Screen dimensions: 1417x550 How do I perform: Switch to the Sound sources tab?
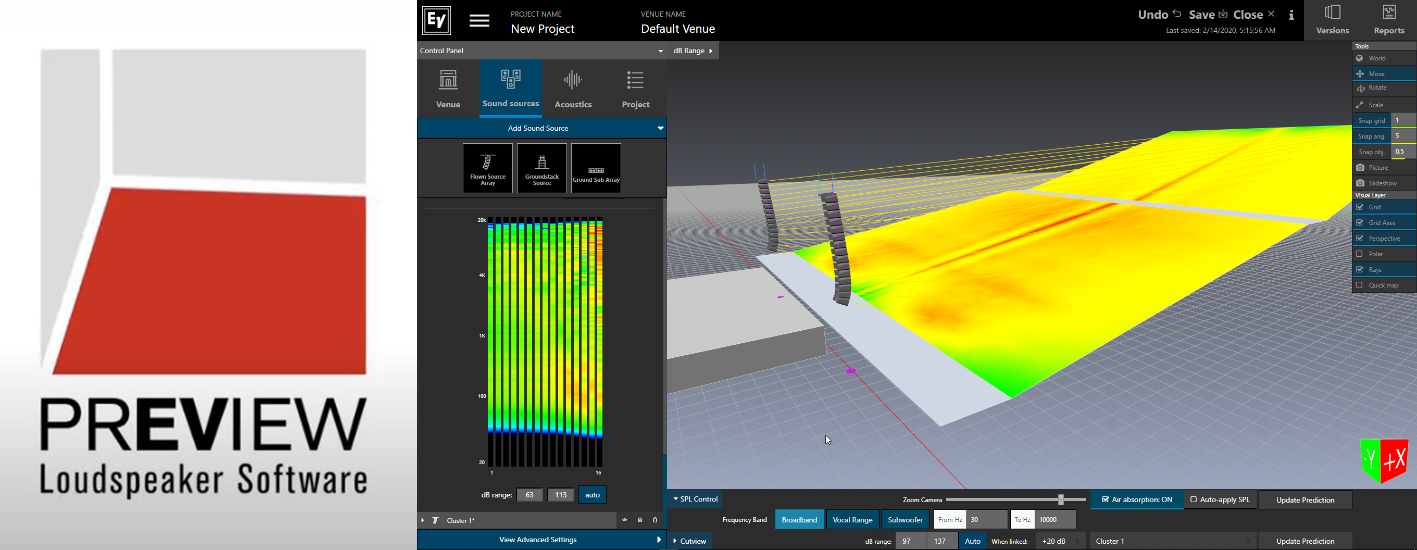tap(510, 89)
